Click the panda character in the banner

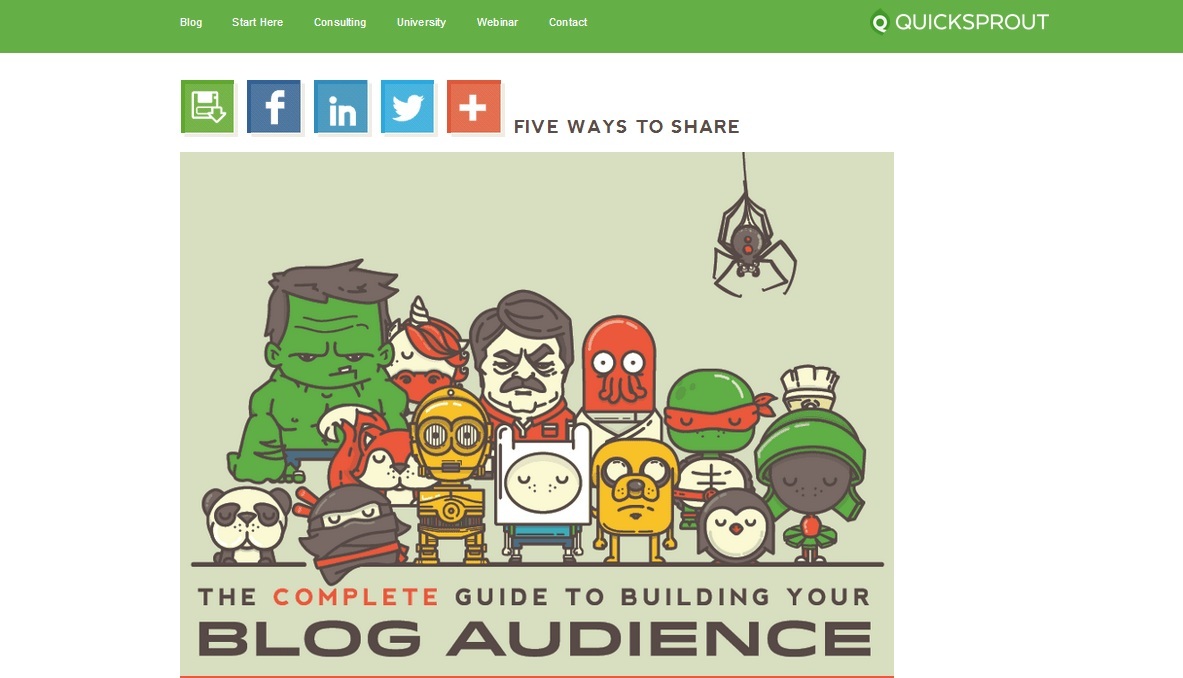pyautogui.click(x=247, y=525)
